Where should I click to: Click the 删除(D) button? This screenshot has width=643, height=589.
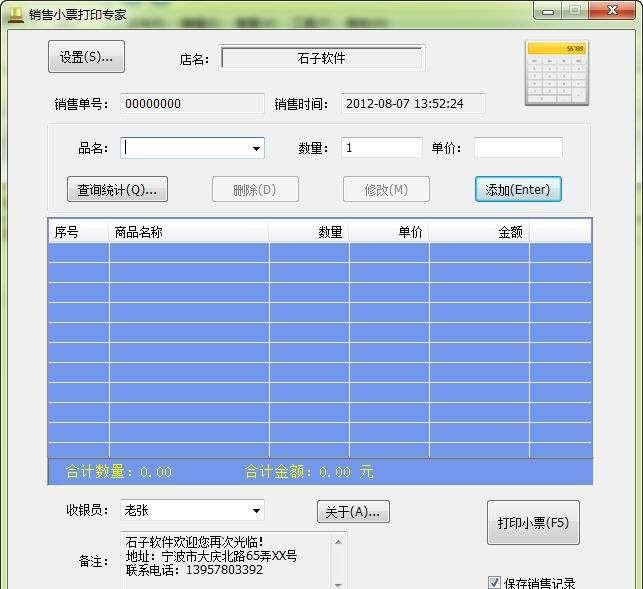pyautogui.click(x=254, y=189)
